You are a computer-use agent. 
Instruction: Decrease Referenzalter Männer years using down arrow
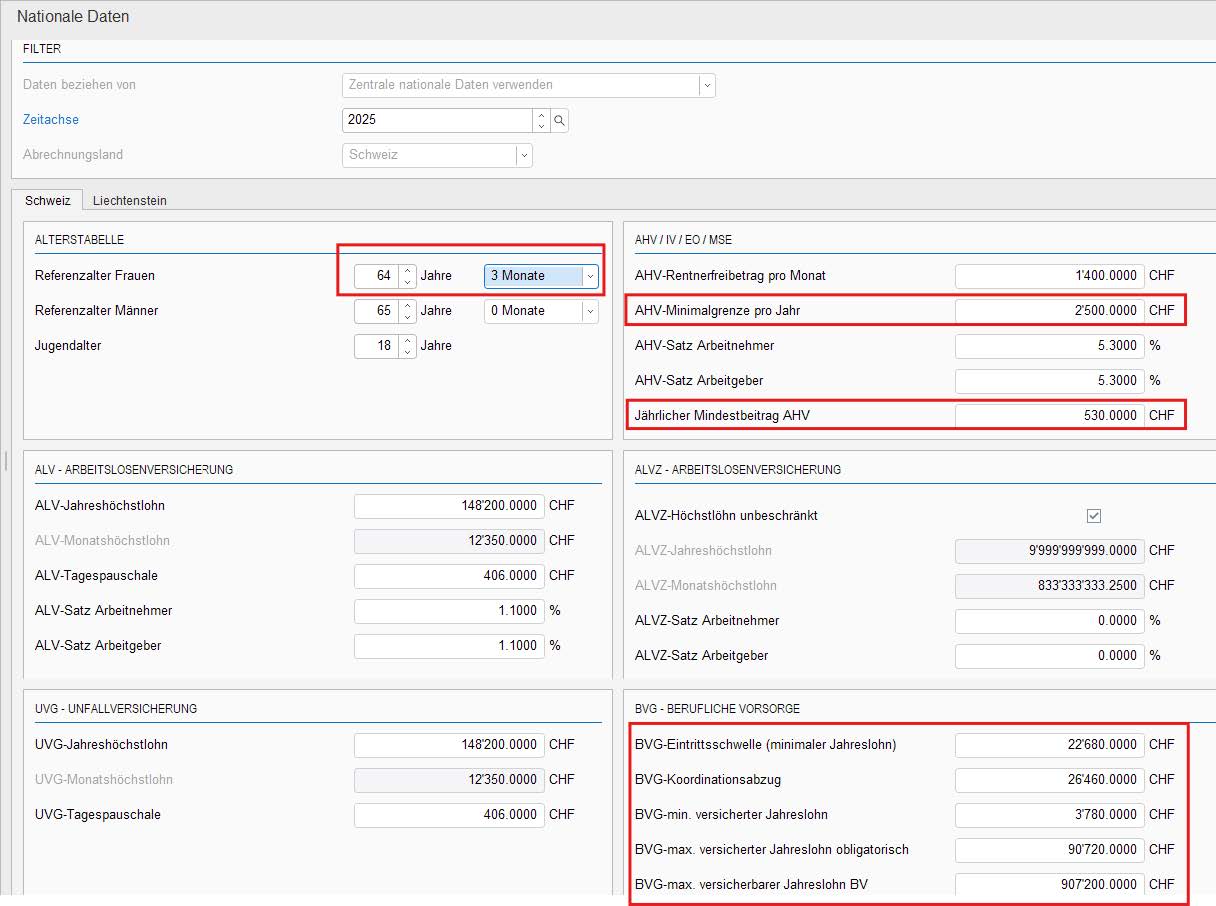pos(407,317)
